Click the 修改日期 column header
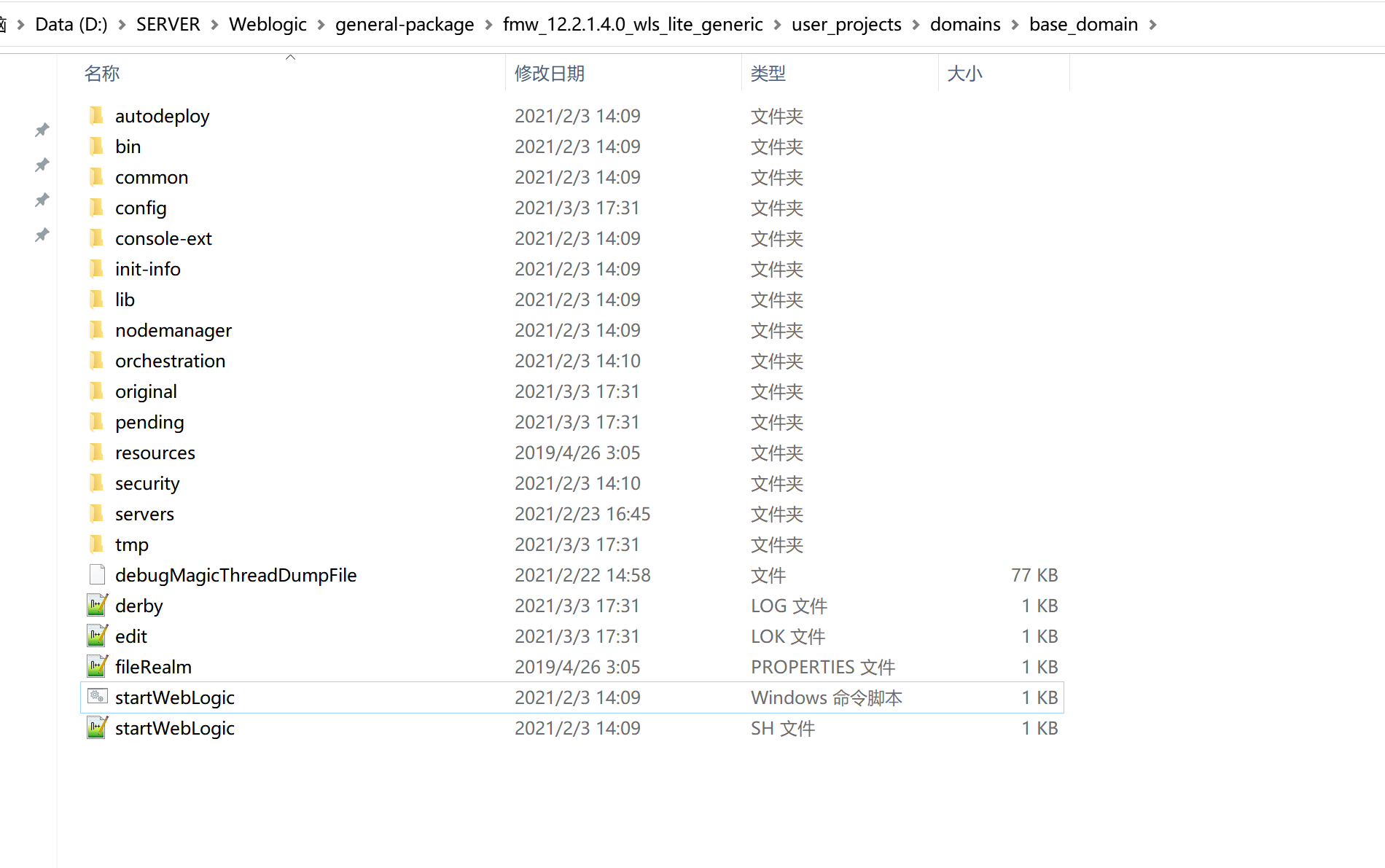The width and height of the screenshot is (1385, 868). [549, 73]
